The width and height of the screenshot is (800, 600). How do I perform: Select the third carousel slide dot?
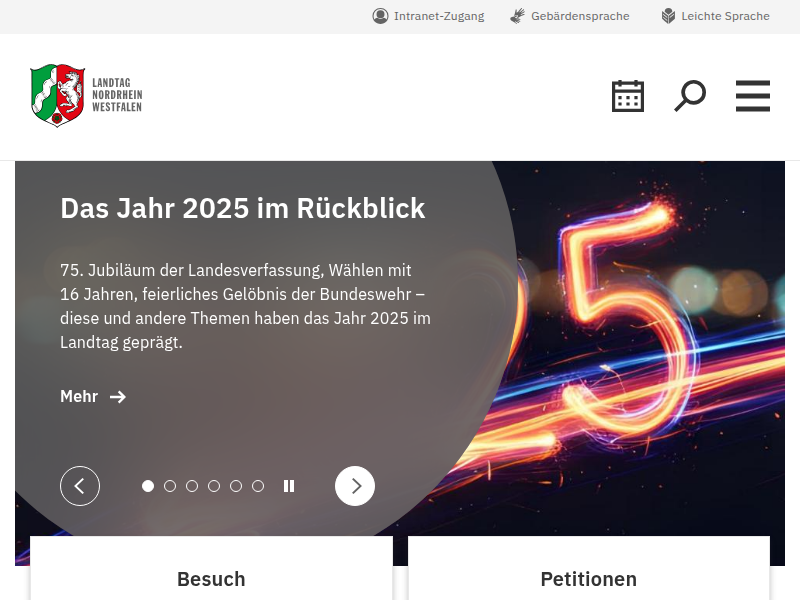192,486
